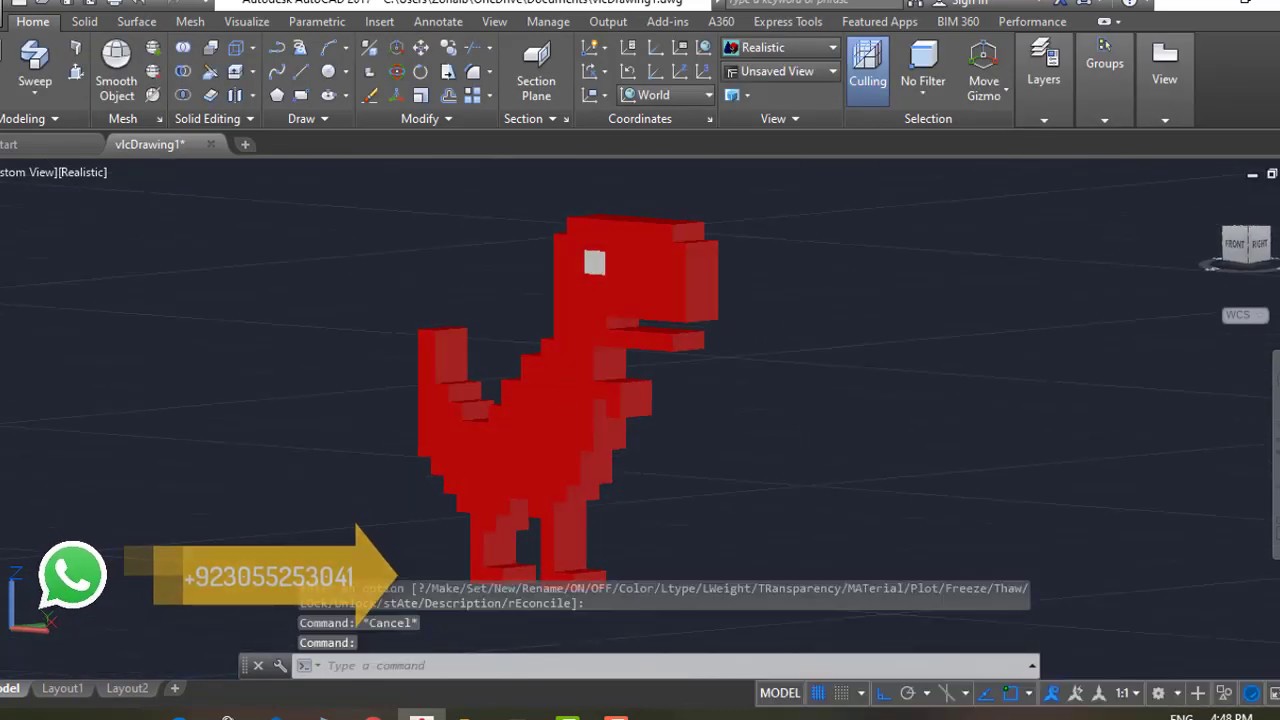1280x720 pixels.
Task: Toggle Ortho mode in status bar
Action: [x=883, y=693]
